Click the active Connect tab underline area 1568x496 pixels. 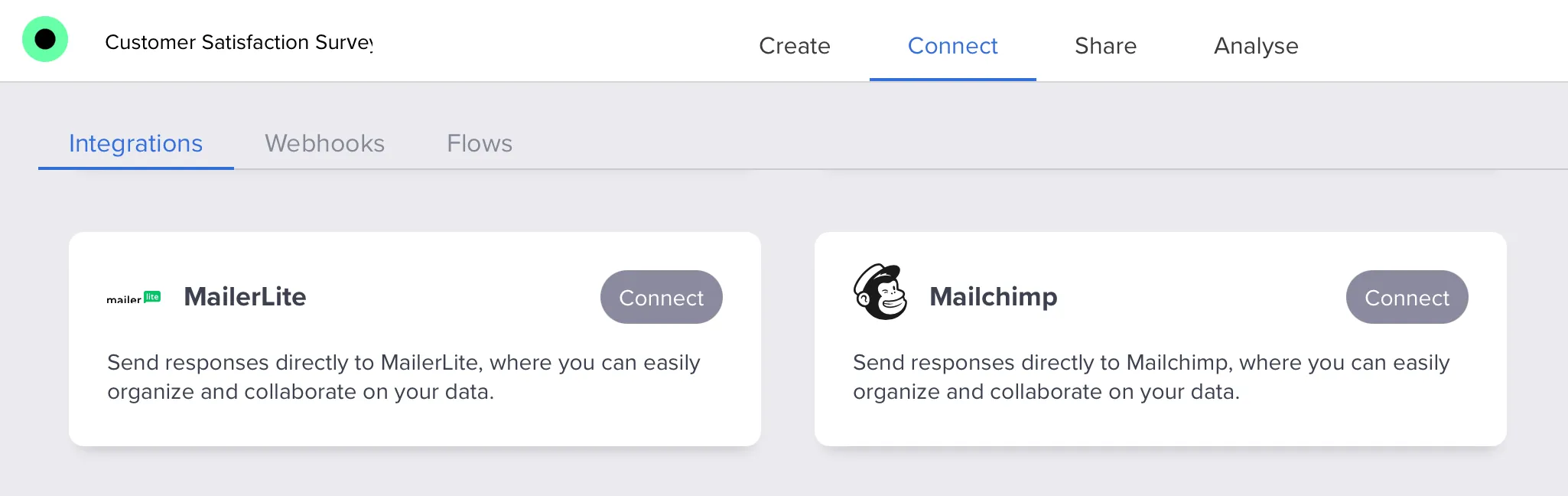(x=952, y=77)
